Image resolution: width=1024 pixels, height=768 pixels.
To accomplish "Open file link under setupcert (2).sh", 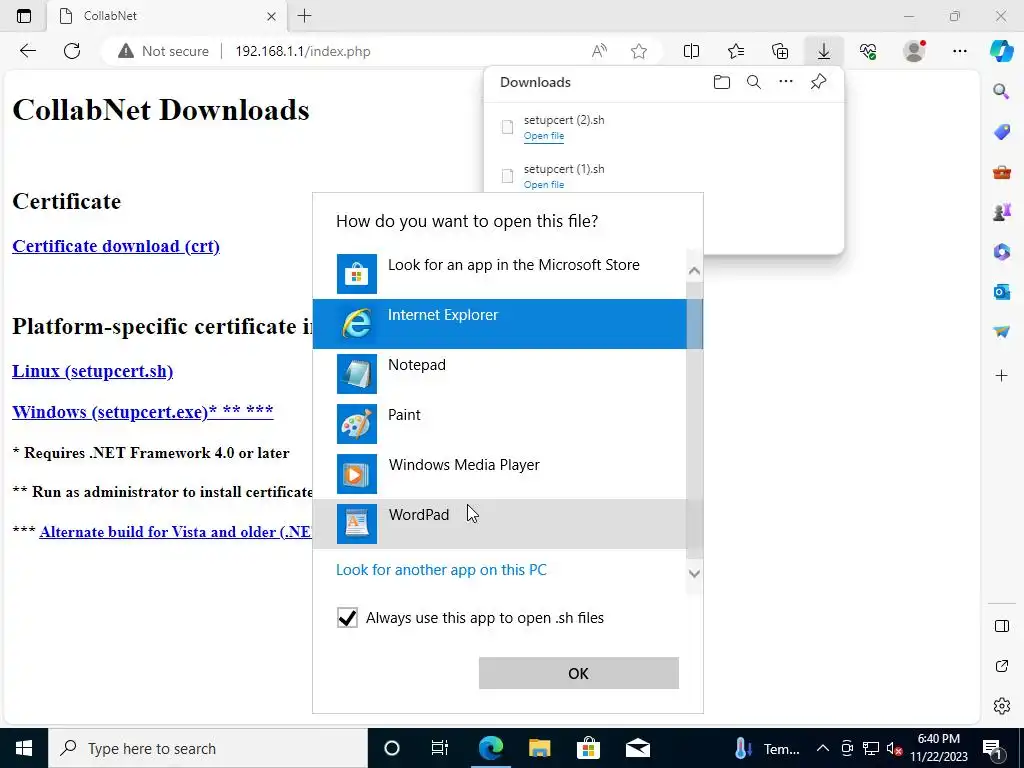I will (x=543, y=136).
